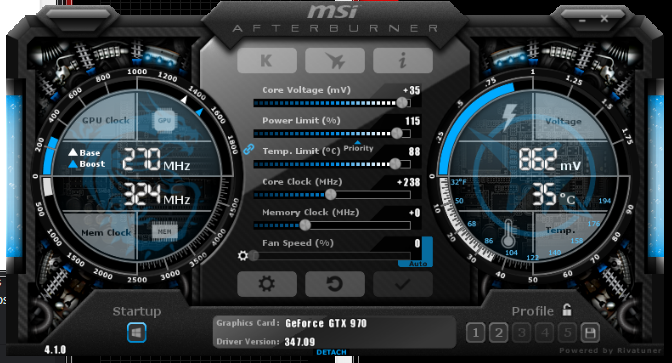Click the Powered by Rivatuner text
The width and height of the screenshot is (672, 363).
(x=610, y=351)
